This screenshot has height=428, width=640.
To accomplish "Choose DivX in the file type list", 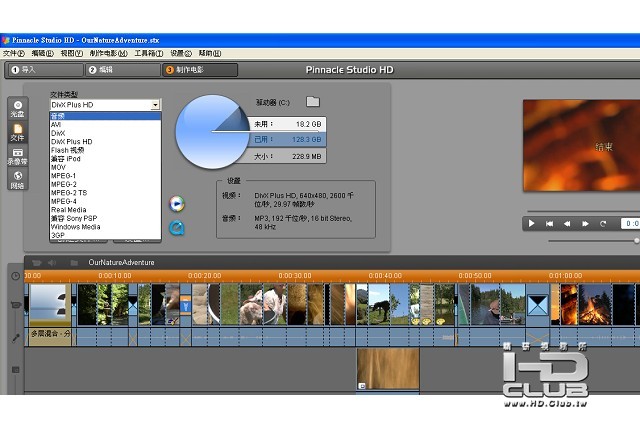I will (x=105, y=133).
